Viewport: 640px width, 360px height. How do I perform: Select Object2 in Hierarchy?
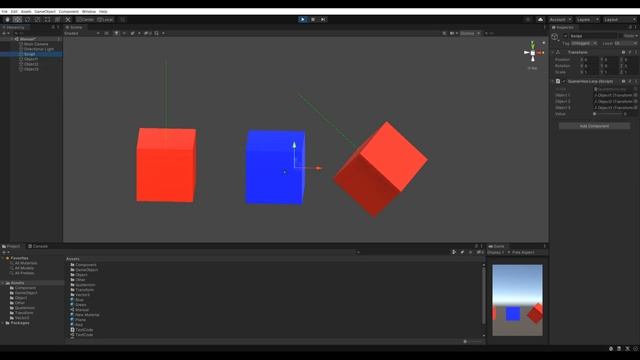pos(31,64)
